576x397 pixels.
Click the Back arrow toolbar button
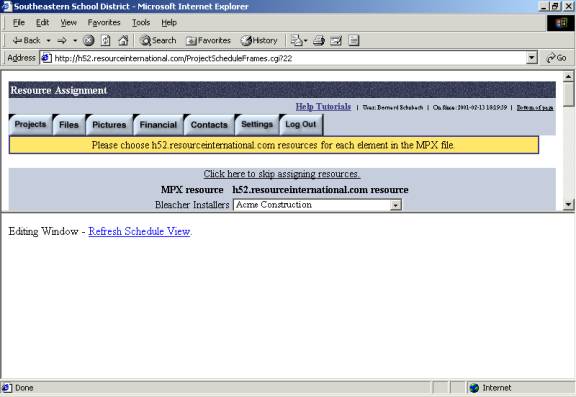[26, 40]
